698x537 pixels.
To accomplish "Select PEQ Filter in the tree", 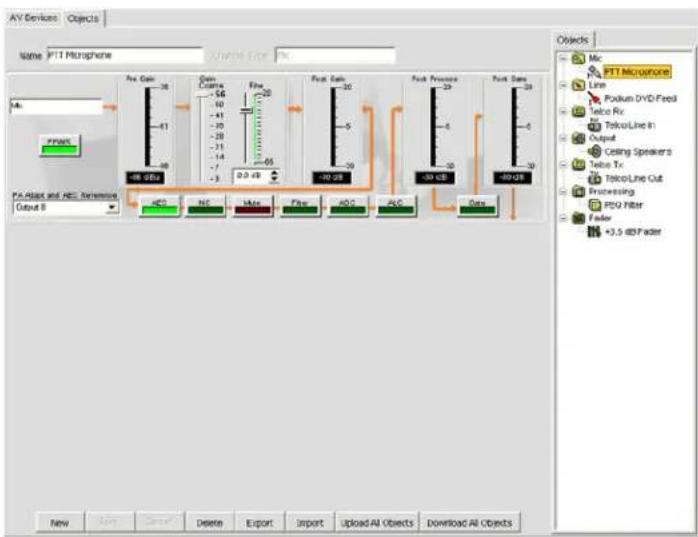I will coord(623,205).
